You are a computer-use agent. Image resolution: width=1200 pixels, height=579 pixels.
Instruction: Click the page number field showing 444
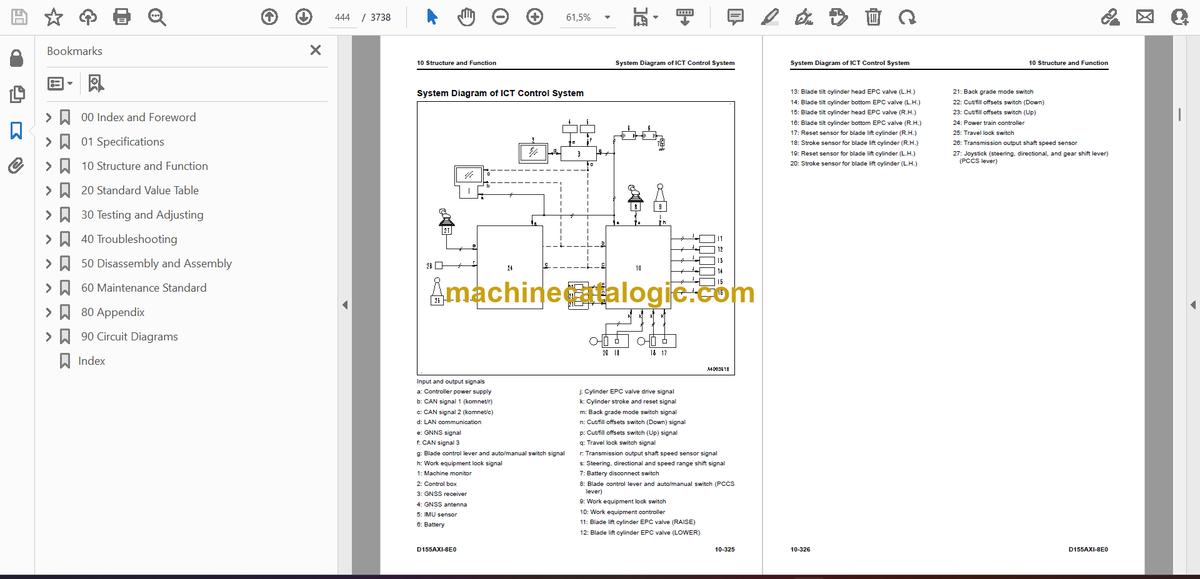341,17
